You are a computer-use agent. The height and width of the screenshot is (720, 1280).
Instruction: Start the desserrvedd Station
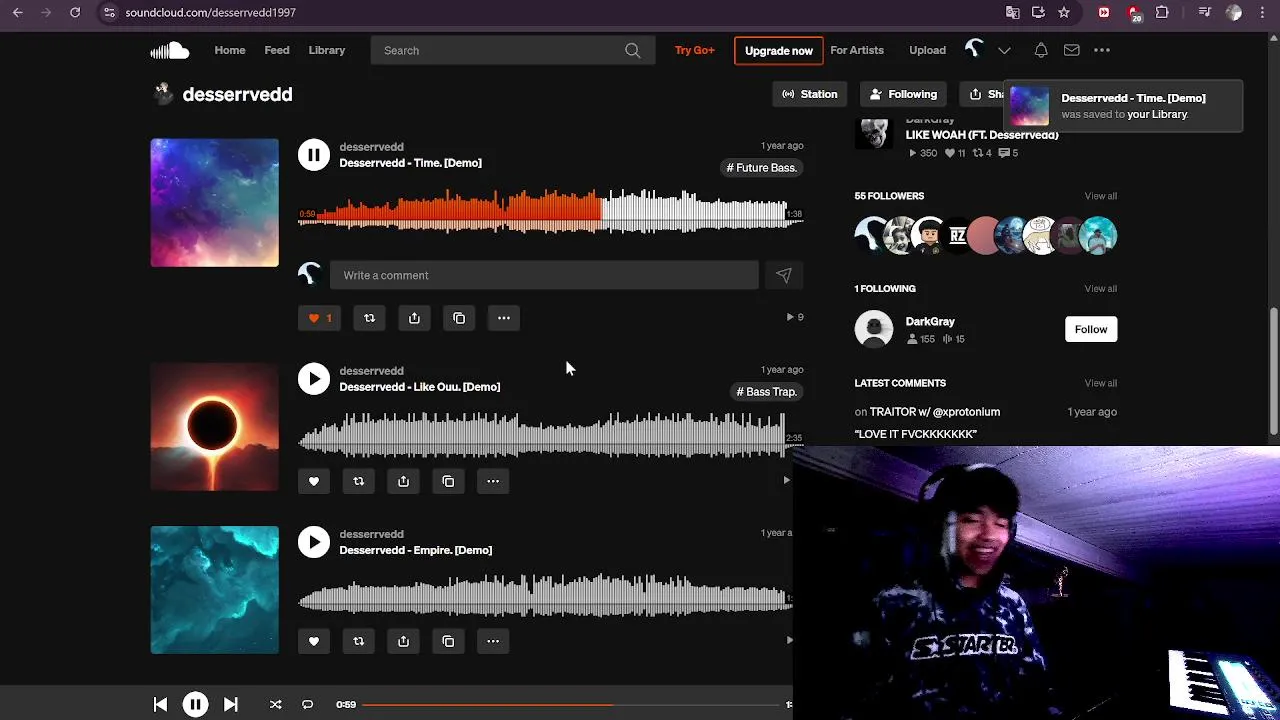click(809, 94)
